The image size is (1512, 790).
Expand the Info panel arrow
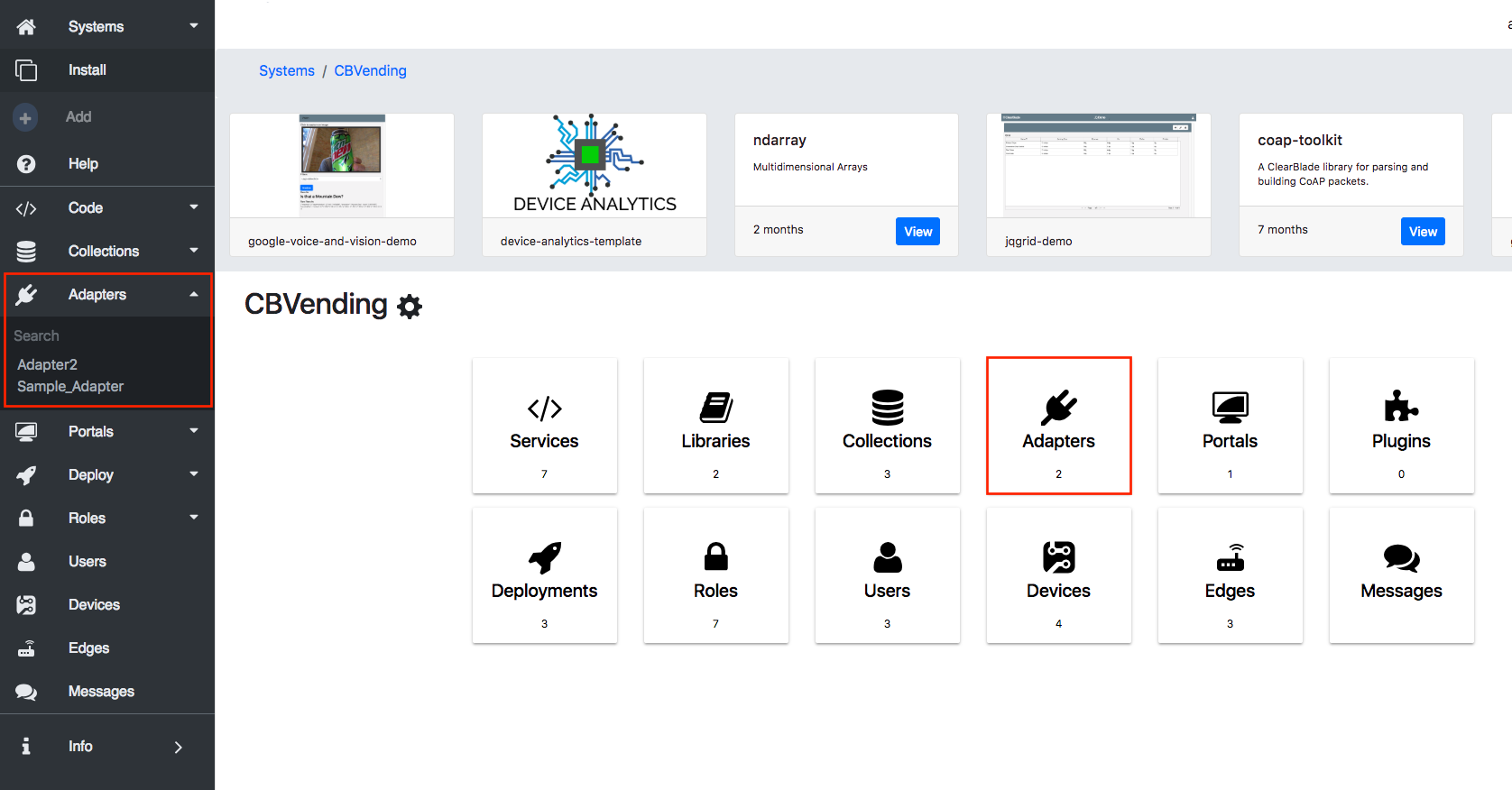(178, 747)
